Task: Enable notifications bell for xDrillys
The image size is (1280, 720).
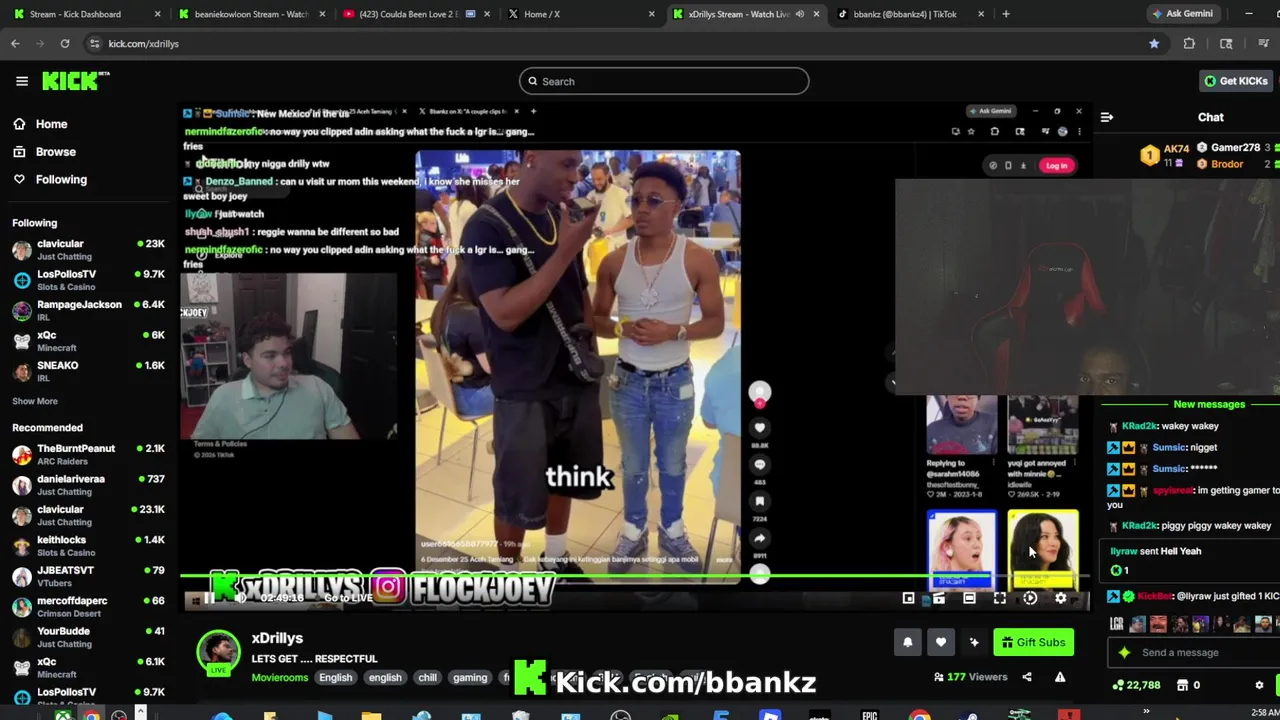Action: [x=907, y=643]
